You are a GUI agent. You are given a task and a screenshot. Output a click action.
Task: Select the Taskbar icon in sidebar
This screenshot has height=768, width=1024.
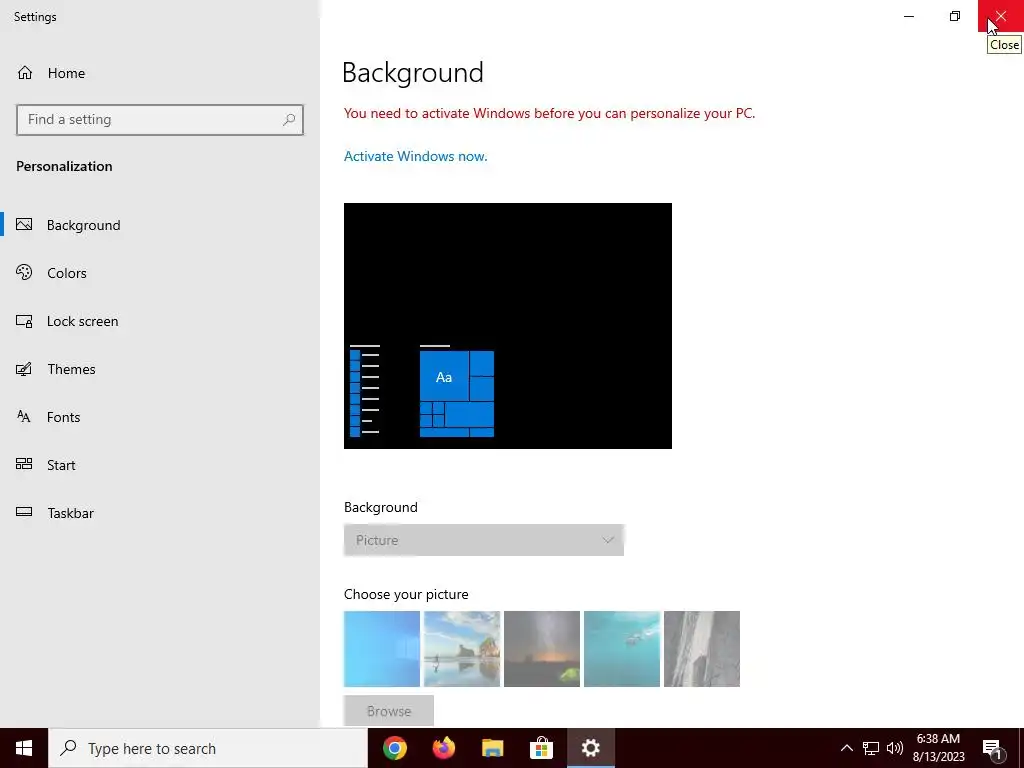[24, 512]
